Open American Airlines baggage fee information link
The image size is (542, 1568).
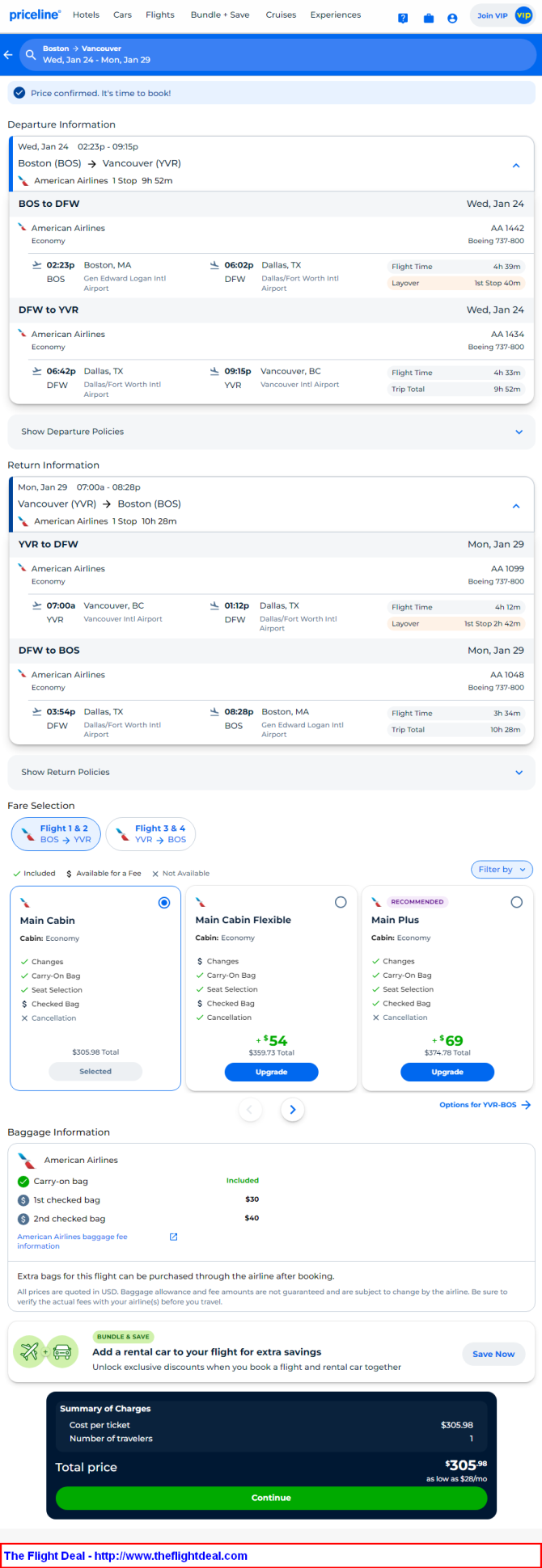click(x=72, y=1241)
